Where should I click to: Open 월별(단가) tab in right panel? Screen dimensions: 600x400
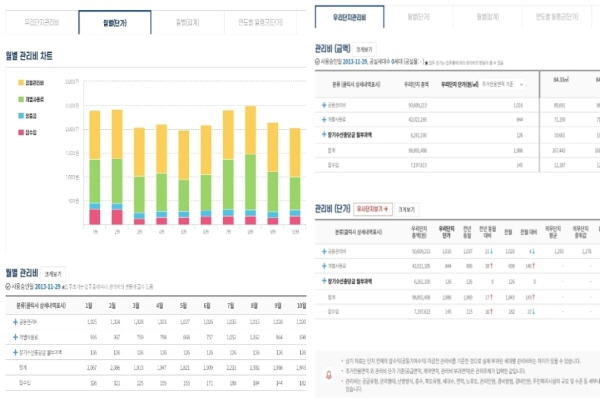[418, 17]
